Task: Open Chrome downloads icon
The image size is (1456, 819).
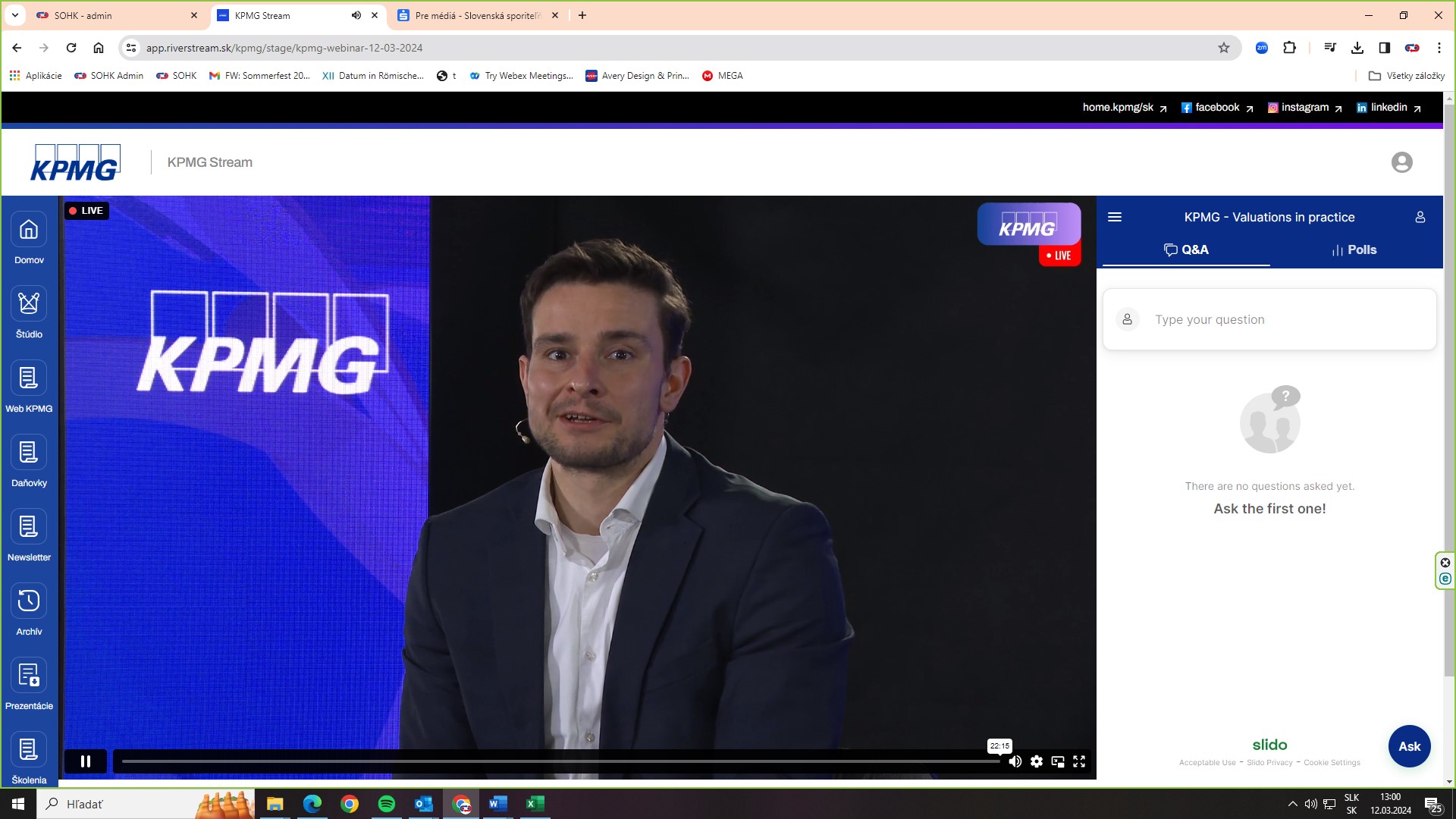Action: click(1357, 48)
